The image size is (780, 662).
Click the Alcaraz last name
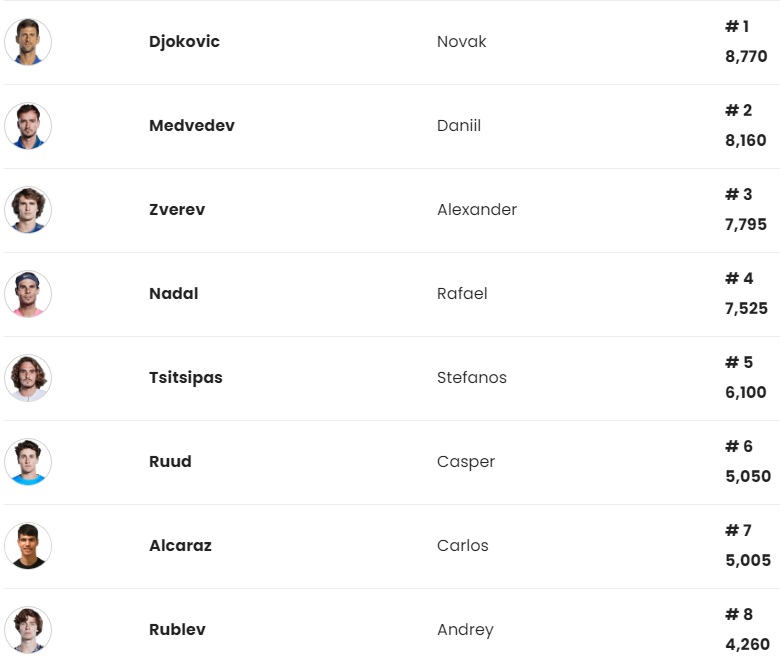pos(180,546)
